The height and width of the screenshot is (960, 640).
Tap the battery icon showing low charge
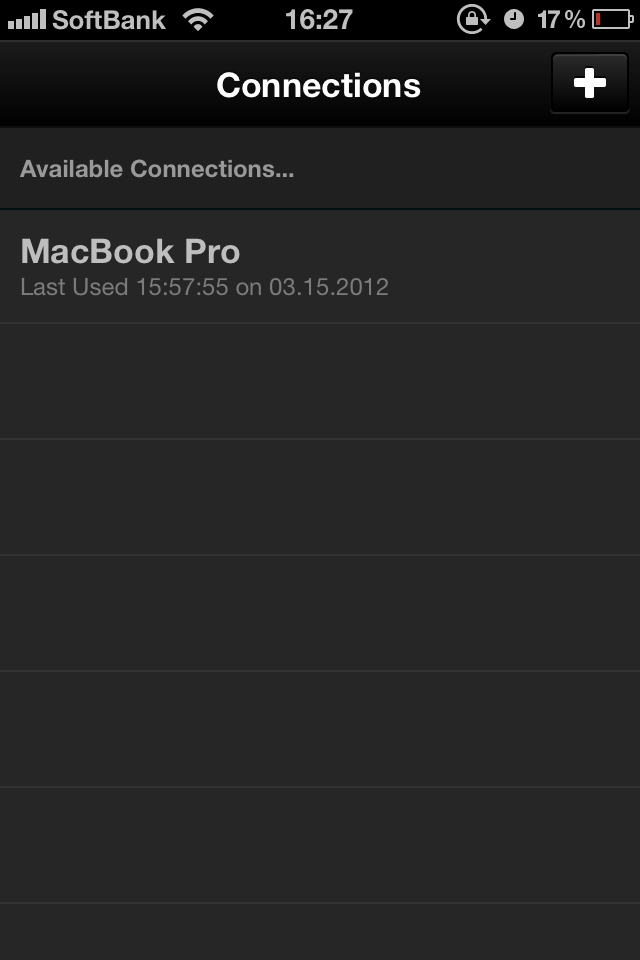pos(615,17)
